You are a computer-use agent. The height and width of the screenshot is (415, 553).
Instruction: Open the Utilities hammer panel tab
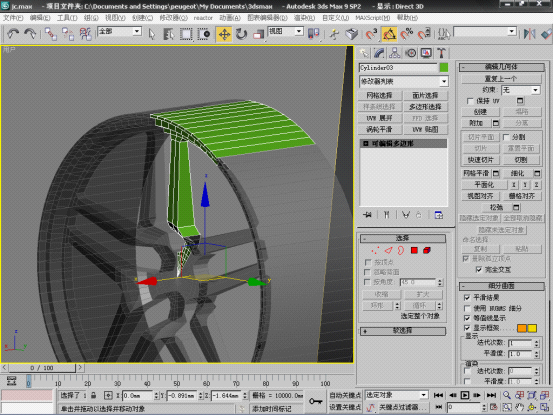pos(441,53)
